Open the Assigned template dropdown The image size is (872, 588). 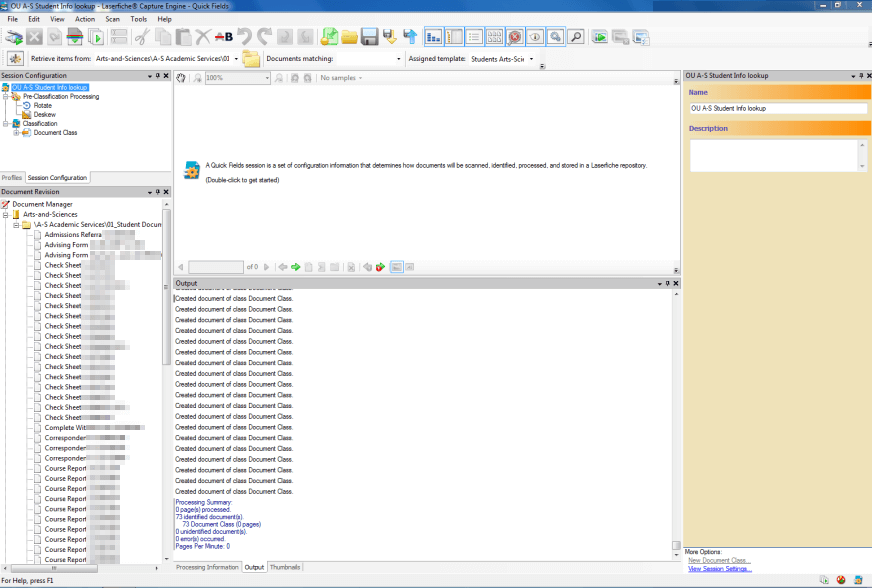(531, 58)
